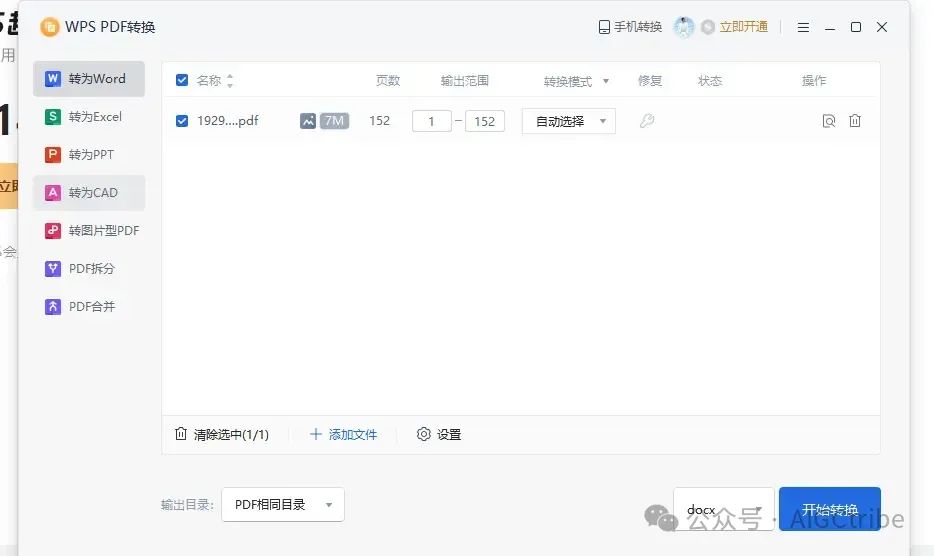Click 清除选中(1/1) to clear selection

pyautogui.click(x=222, y=434)
